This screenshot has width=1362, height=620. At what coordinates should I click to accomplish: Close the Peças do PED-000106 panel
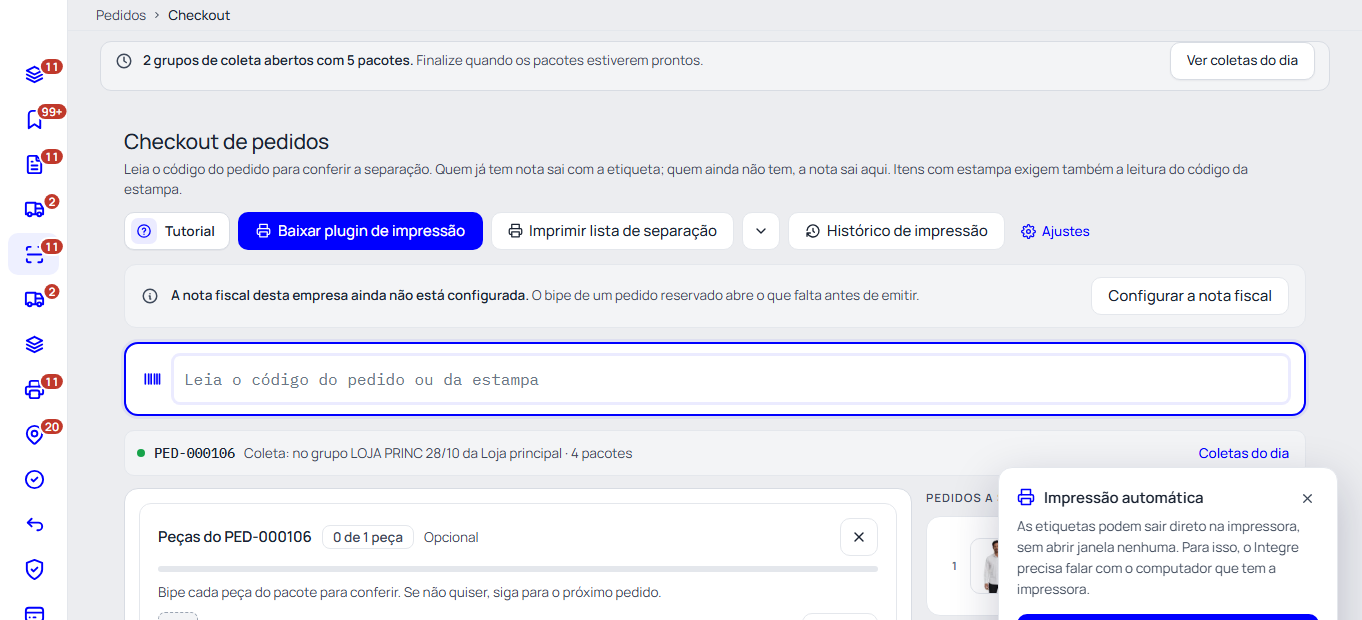(859, 537)
